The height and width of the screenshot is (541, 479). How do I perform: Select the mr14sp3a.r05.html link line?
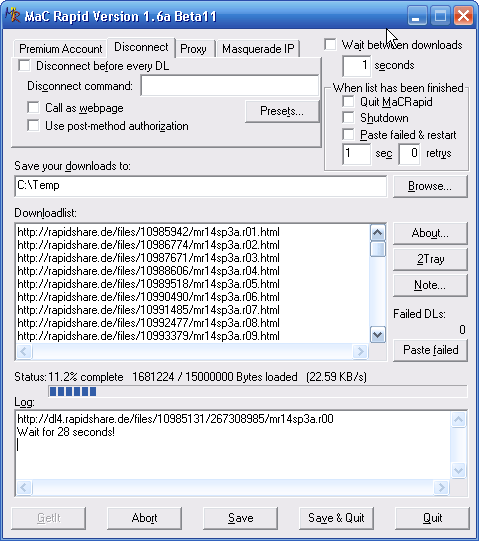point(148,284)
